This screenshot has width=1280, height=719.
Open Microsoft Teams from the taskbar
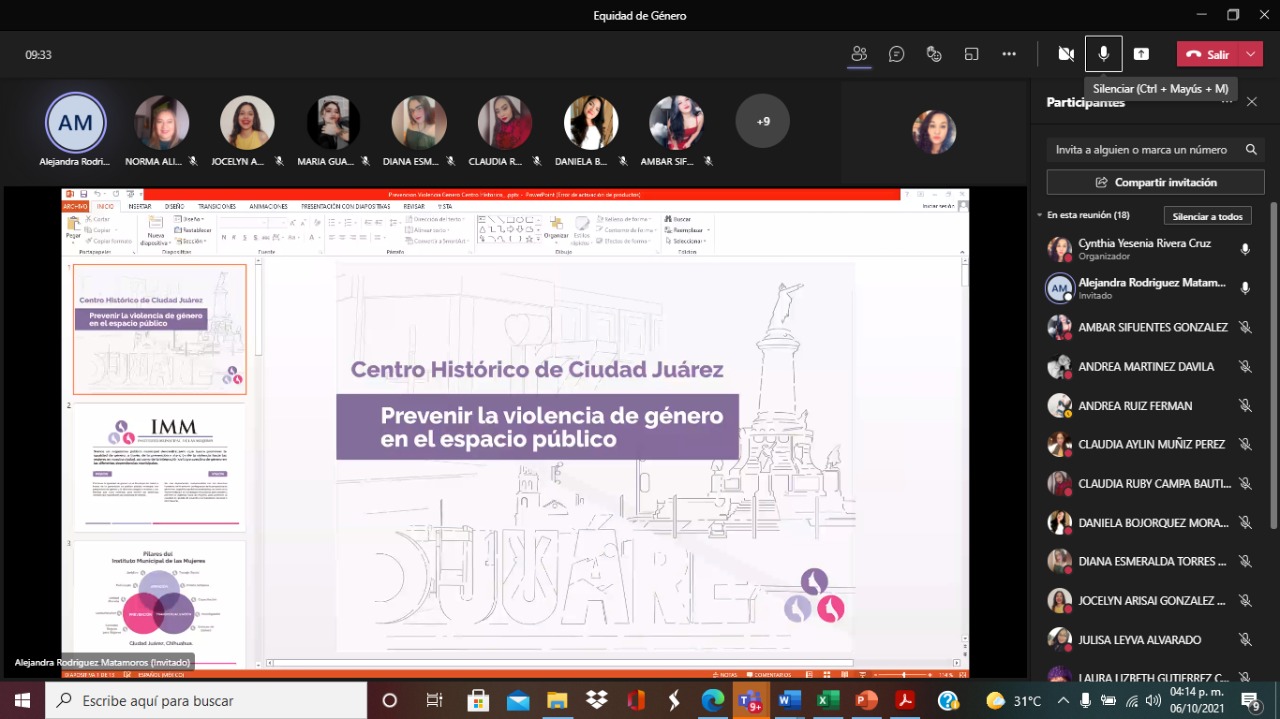click(748, 700)
